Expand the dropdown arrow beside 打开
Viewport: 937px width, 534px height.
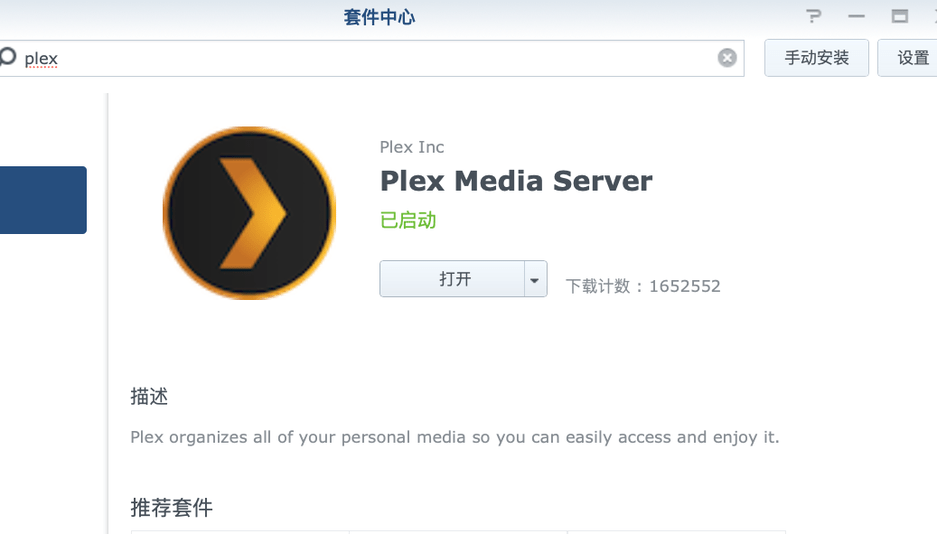tap(535, 279)
